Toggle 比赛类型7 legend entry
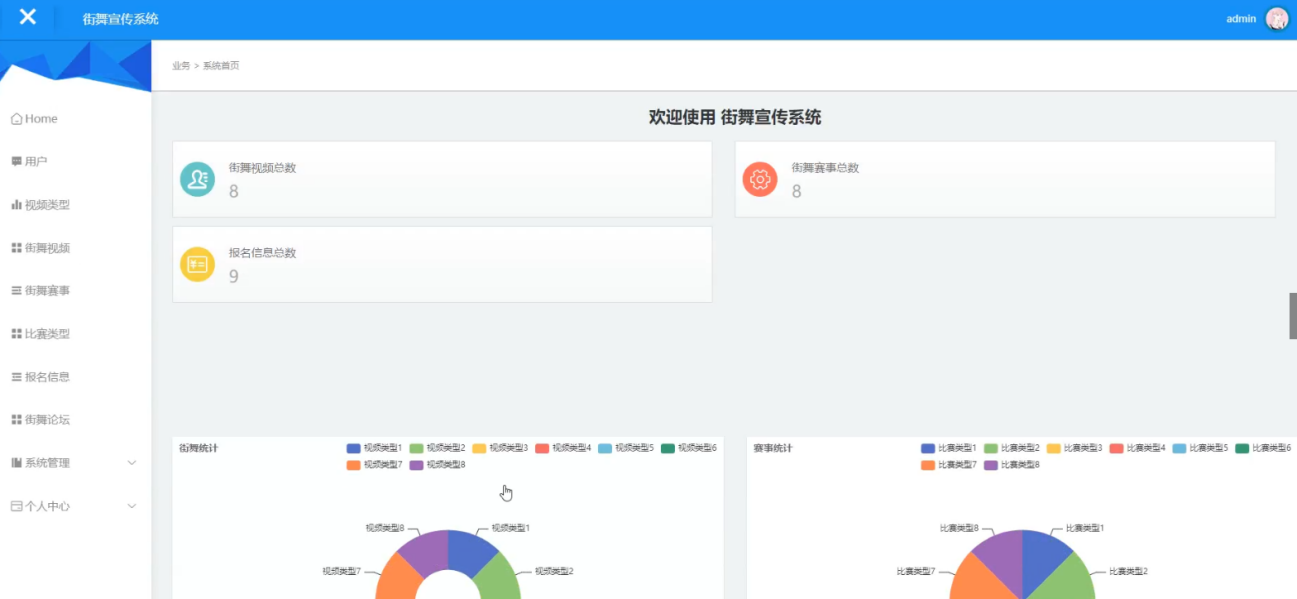 click(x=949, y=465)
